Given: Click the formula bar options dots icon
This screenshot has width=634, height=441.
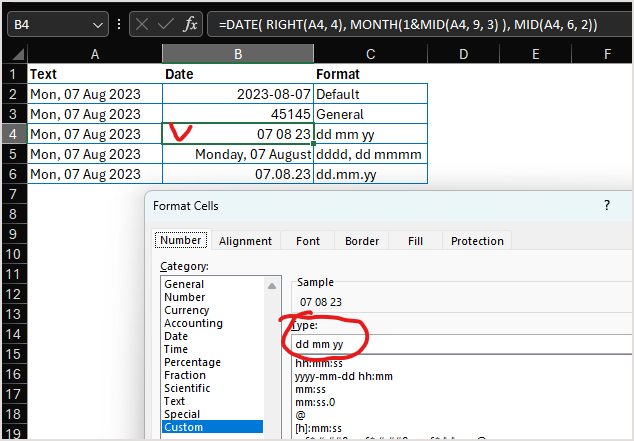Looking at the screenshot, I should tap(119, 25).
